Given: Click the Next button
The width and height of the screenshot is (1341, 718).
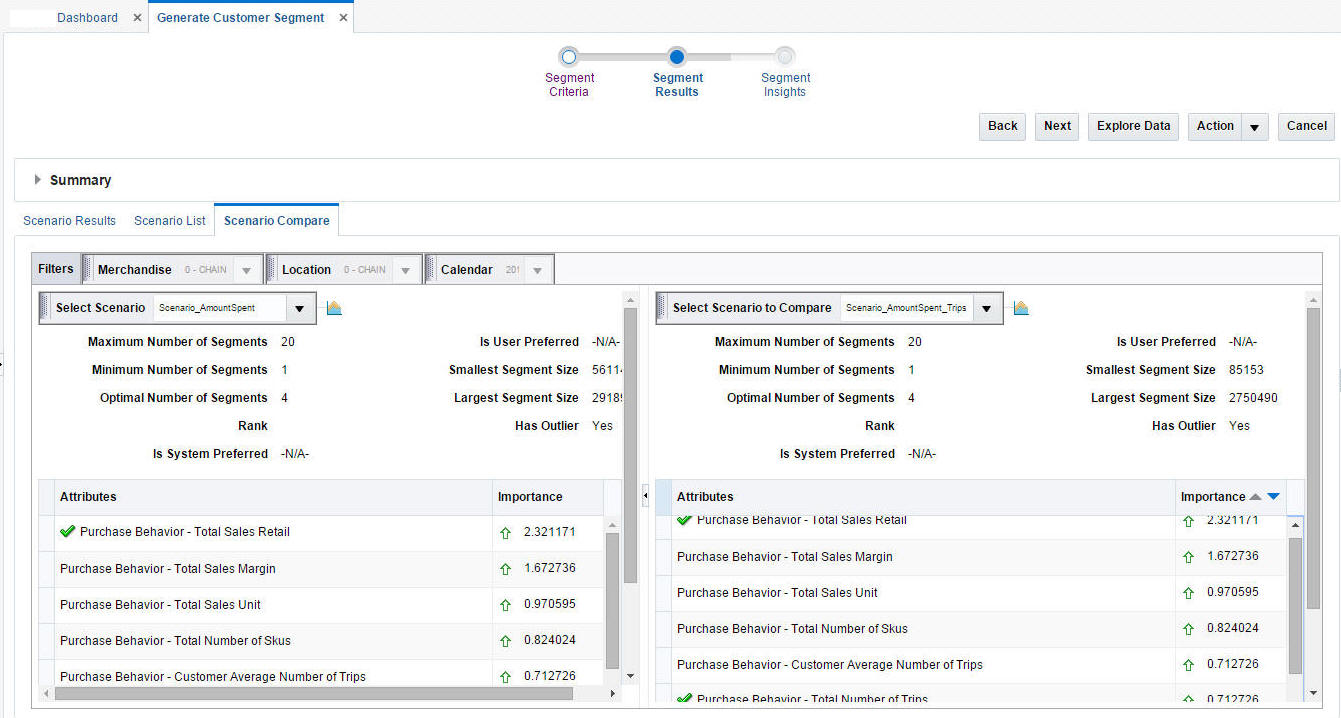Looking at the screenshot, I should pos(1057,126).
